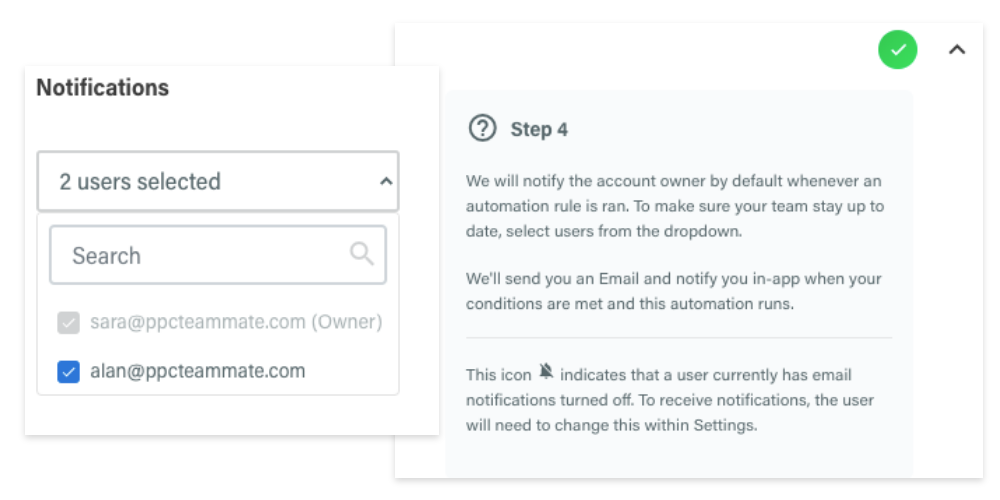
Task: Select the sara@ppcteammate.com (Owner) label
Action: point(236,323)
